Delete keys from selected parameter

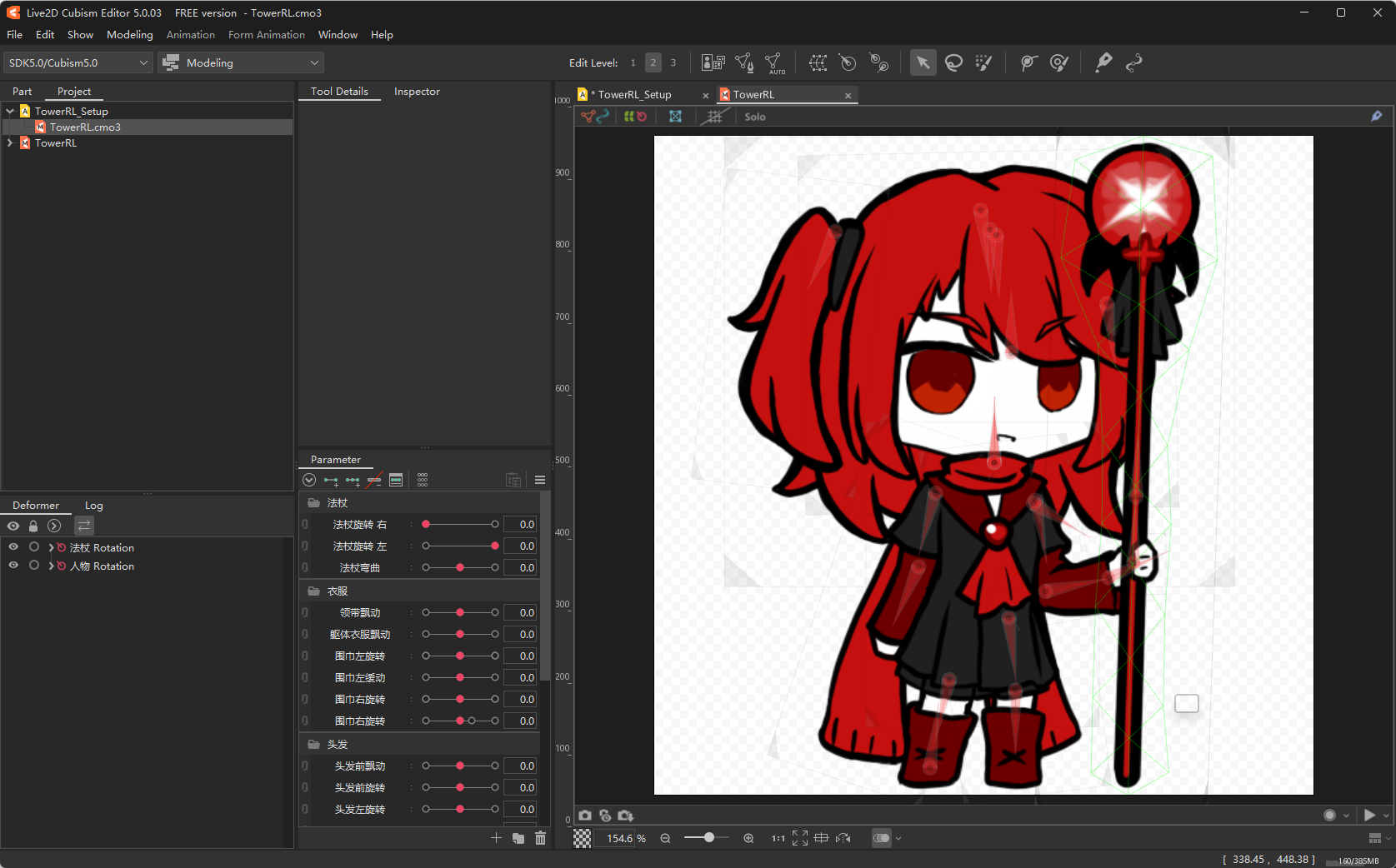pos(374,480)
